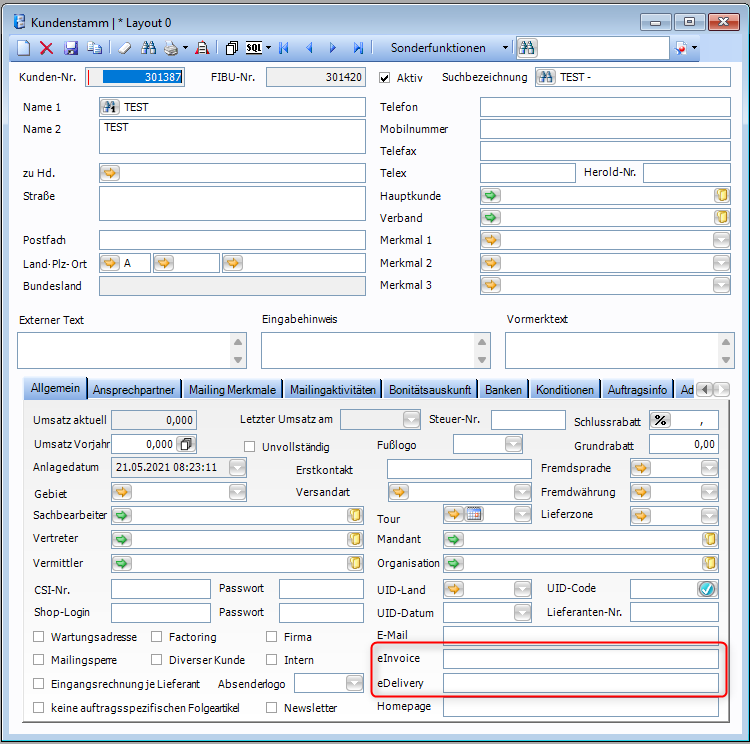Screen dimensions: 750x744
Task: Expand the Merkmal 1 dropdown list
Action: point(721,240)
